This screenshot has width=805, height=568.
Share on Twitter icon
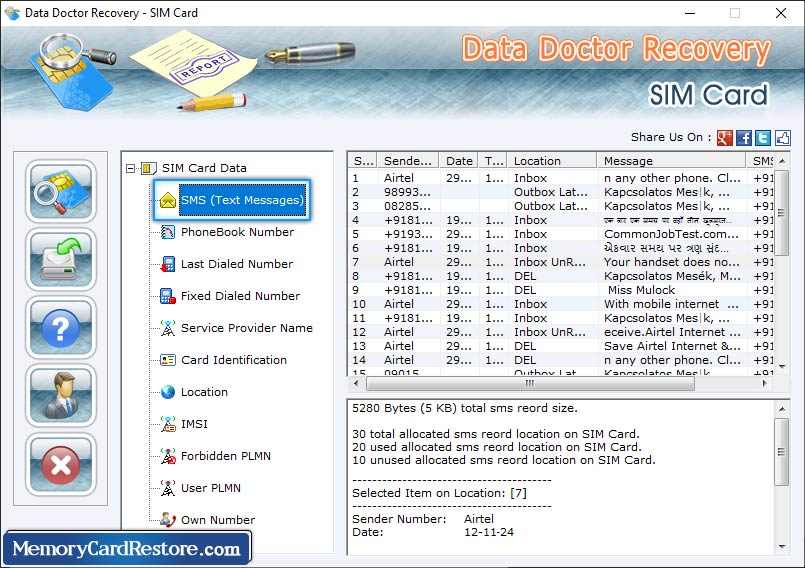point(763,138)
